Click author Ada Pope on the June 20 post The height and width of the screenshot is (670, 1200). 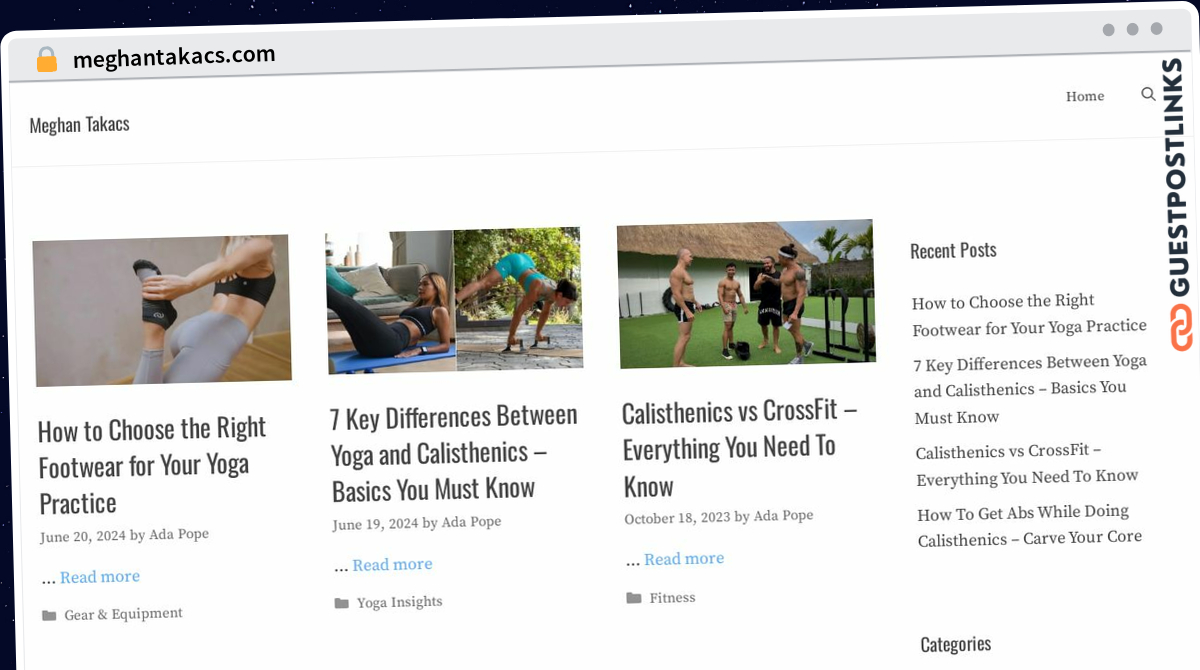point(179,535)
